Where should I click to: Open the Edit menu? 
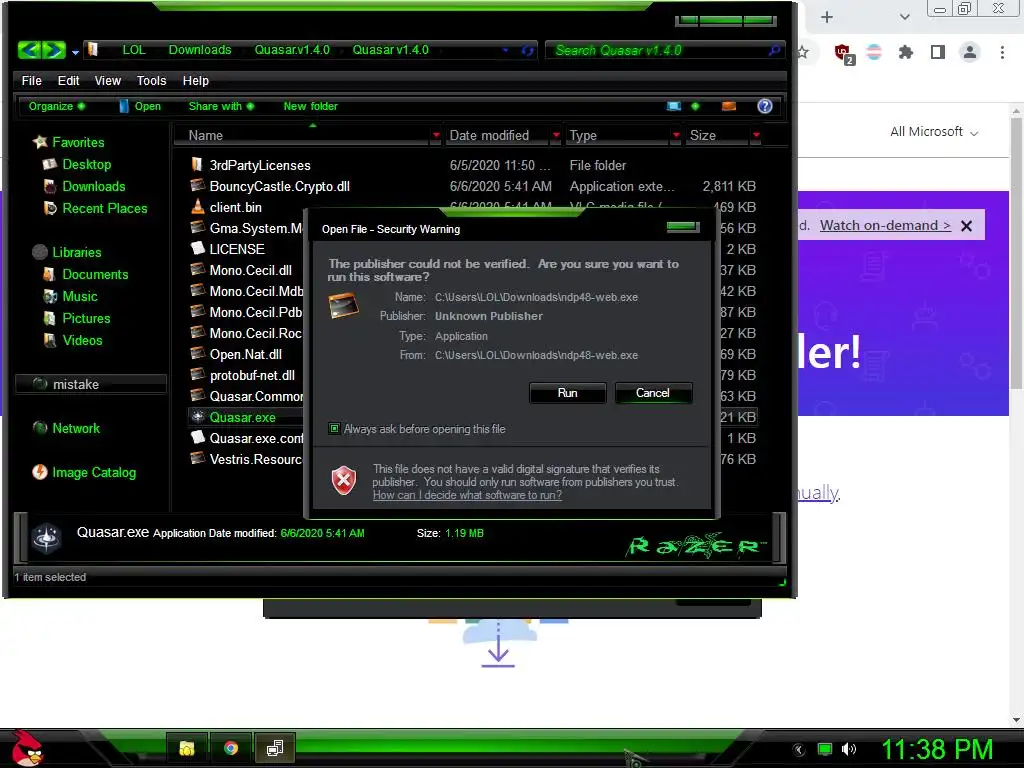[68, 80]
